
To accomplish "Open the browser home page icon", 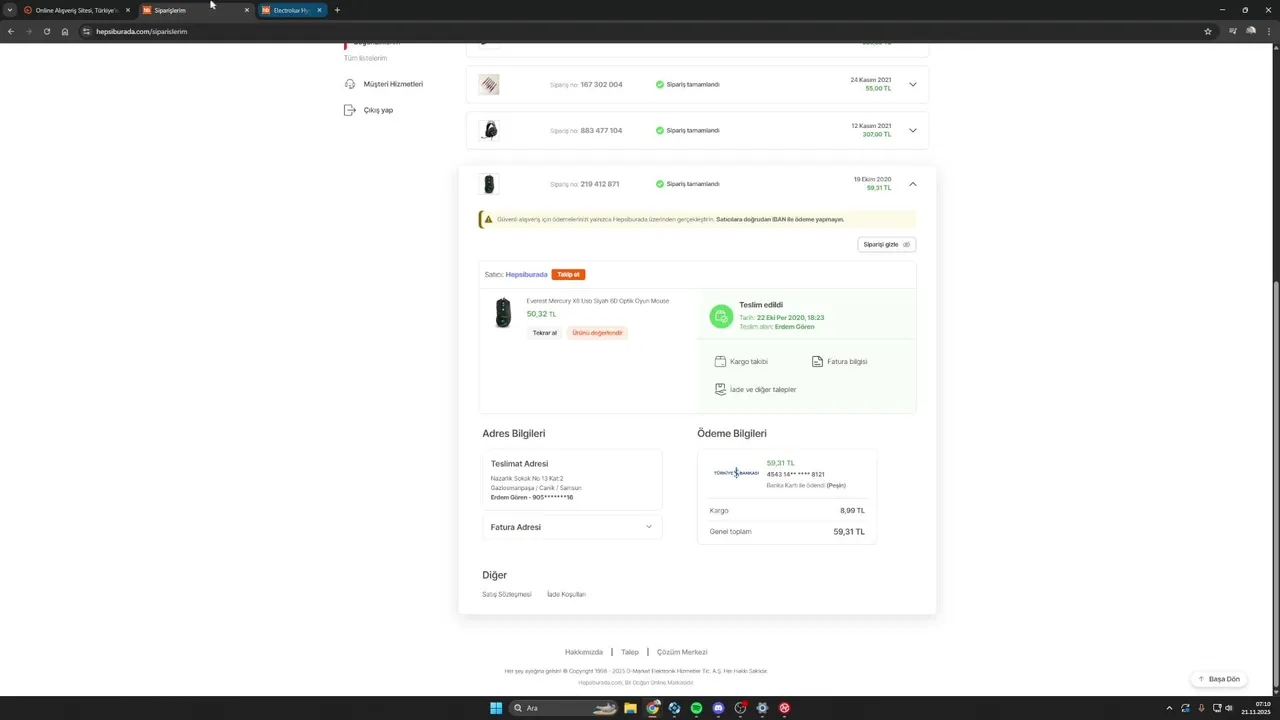I will tap(65, 31).
